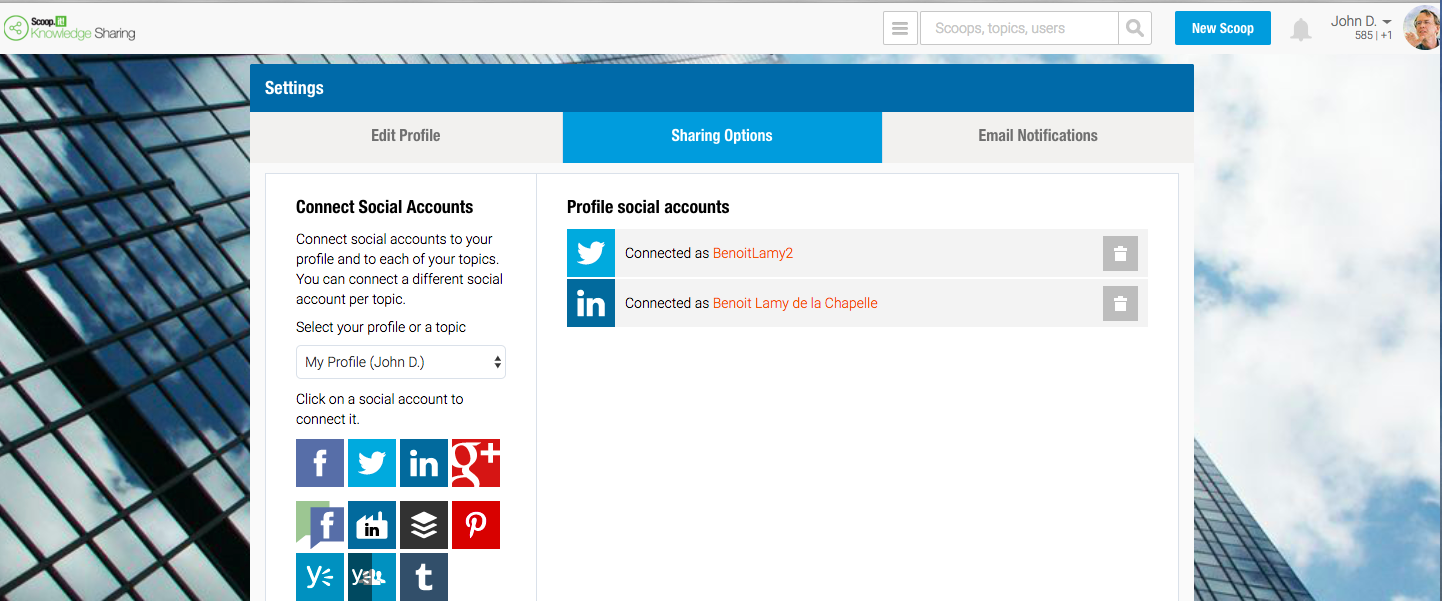Click the magnifying glass search icon

coord(1134,28)
